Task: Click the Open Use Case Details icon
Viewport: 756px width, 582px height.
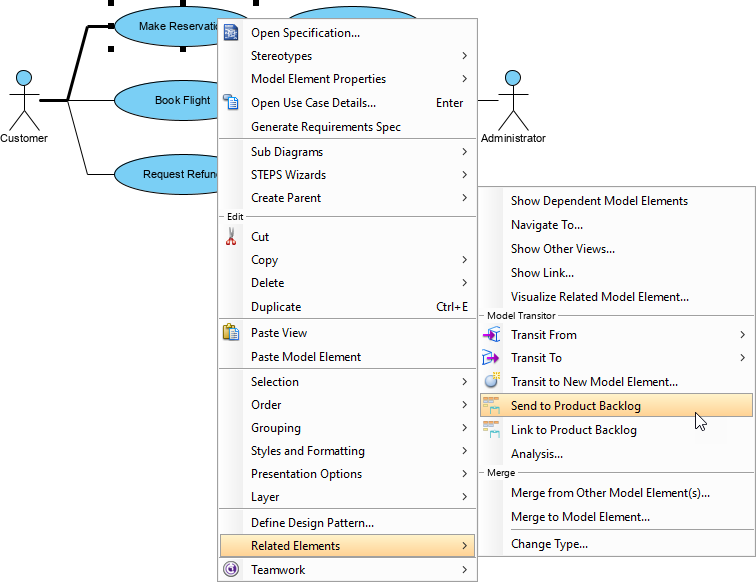Action: (231, 102)
